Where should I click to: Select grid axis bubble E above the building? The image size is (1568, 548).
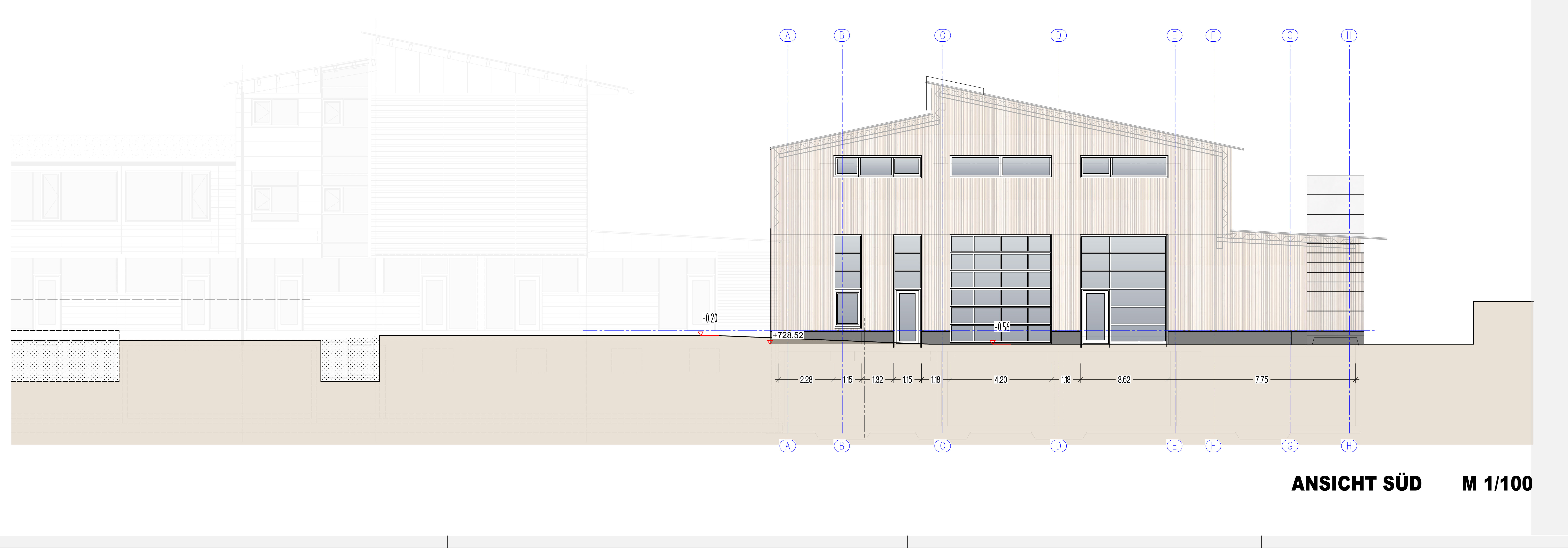pyautogui.click(x=1175, y=35)
